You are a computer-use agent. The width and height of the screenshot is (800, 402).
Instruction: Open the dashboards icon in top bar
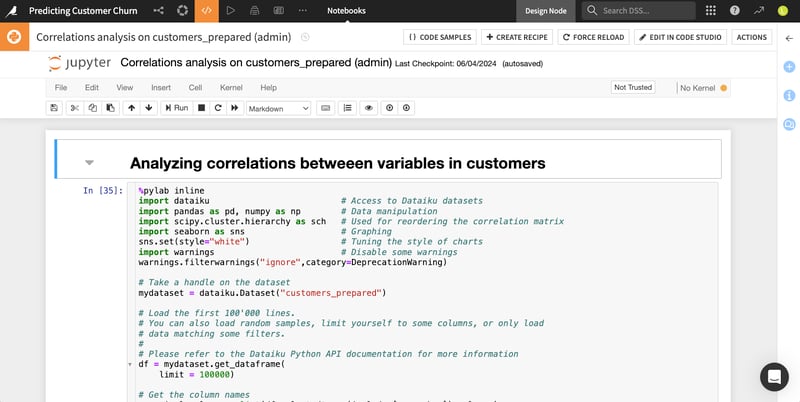coord(279,11)
